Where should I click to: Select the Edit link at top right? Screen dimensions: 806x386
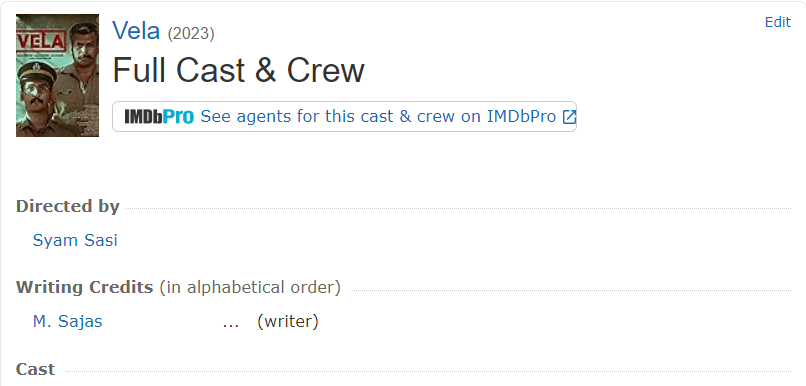click(x=778, y=22)
